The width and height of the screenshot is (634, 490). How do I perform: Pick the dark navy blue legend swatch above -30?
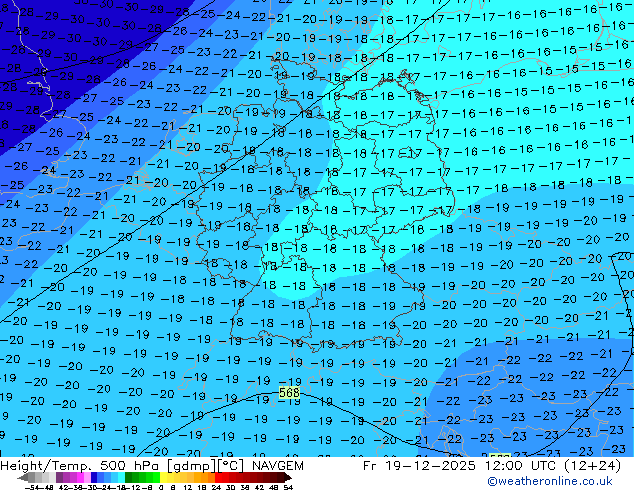point(94,477)
